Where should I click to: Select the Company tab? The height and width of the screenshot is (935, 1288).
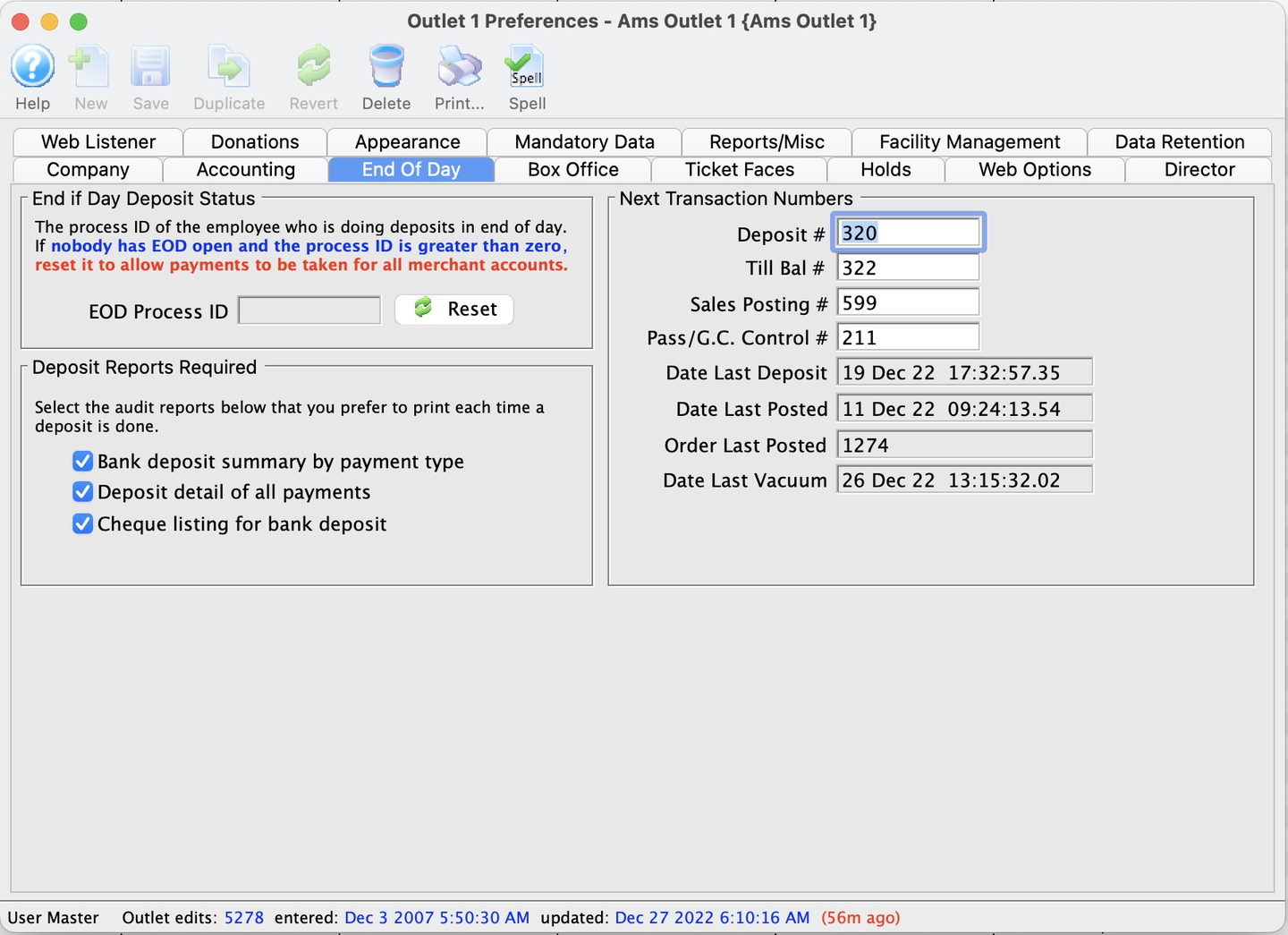tap(88, 170)
